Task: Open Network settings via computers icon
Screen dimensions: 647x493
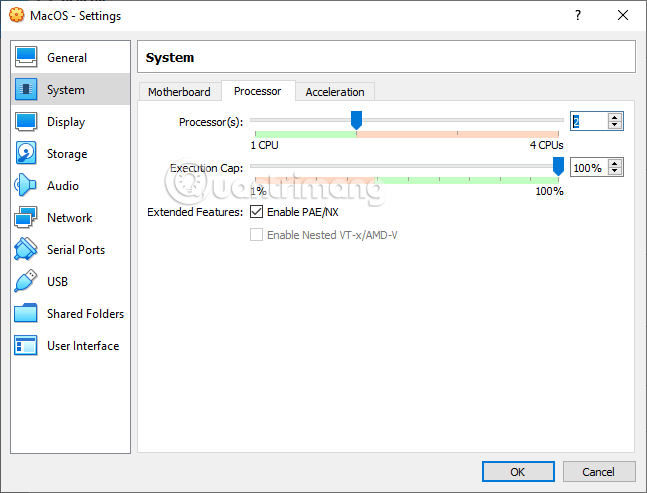Action: tap(26, 217)
